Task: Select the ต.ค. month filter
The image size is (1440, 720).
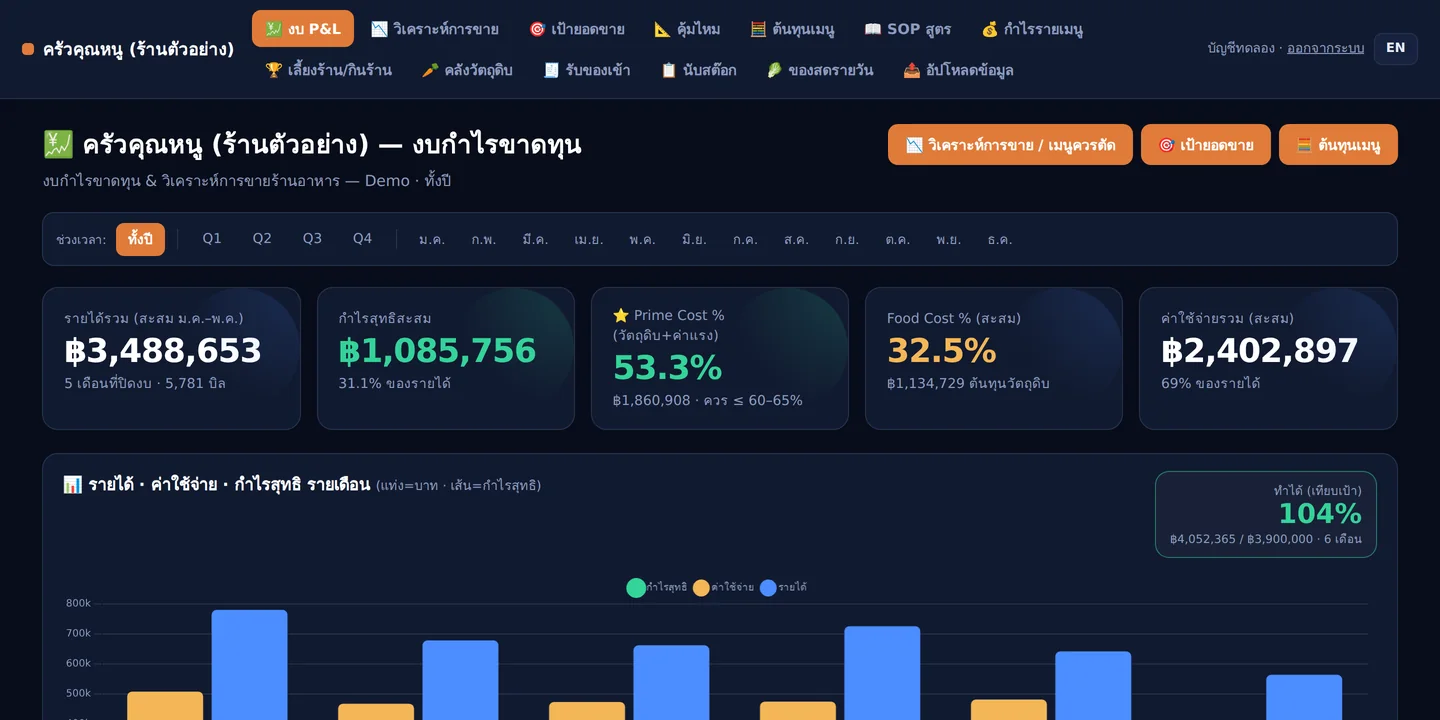Action: (x=898, y=240)
